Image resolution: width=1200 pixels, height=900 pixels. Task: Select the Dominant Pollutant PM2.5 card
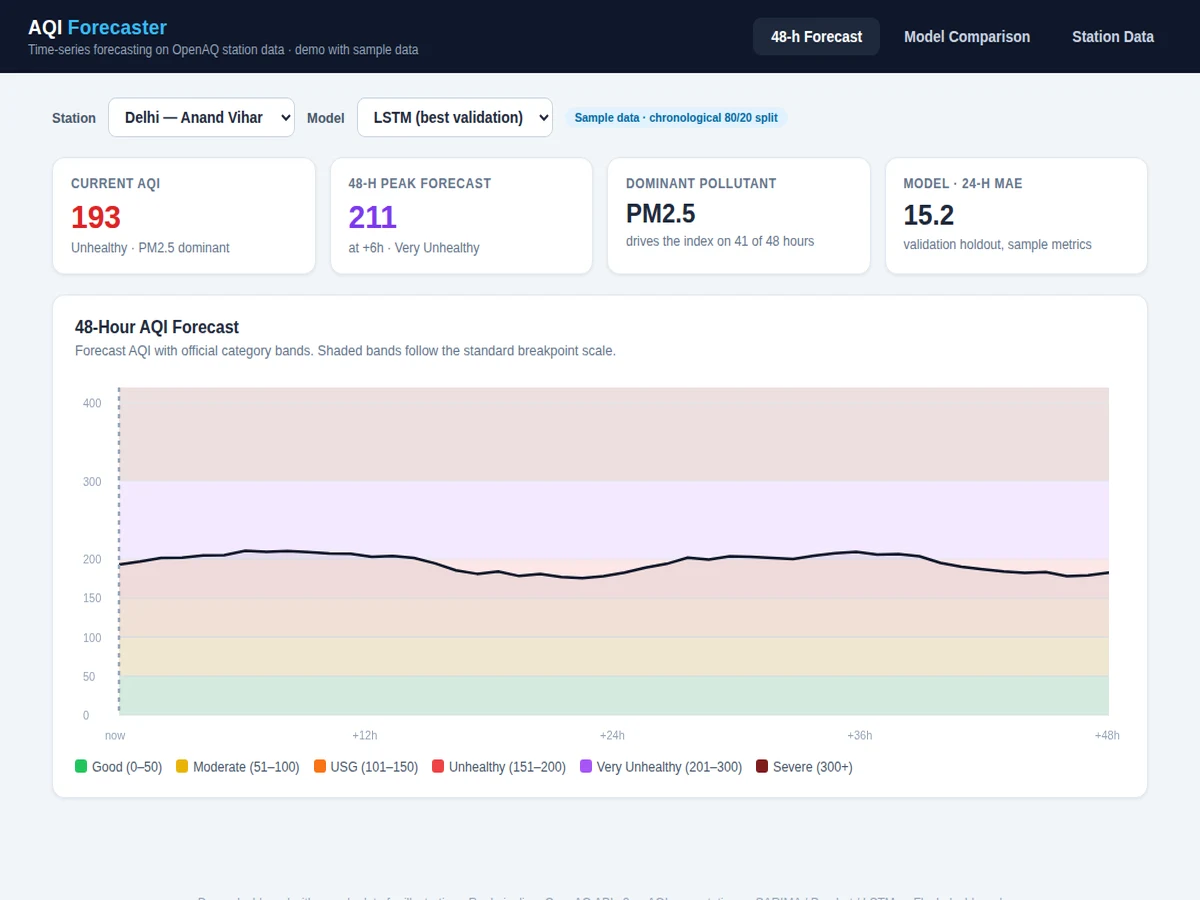coord(739,215)
